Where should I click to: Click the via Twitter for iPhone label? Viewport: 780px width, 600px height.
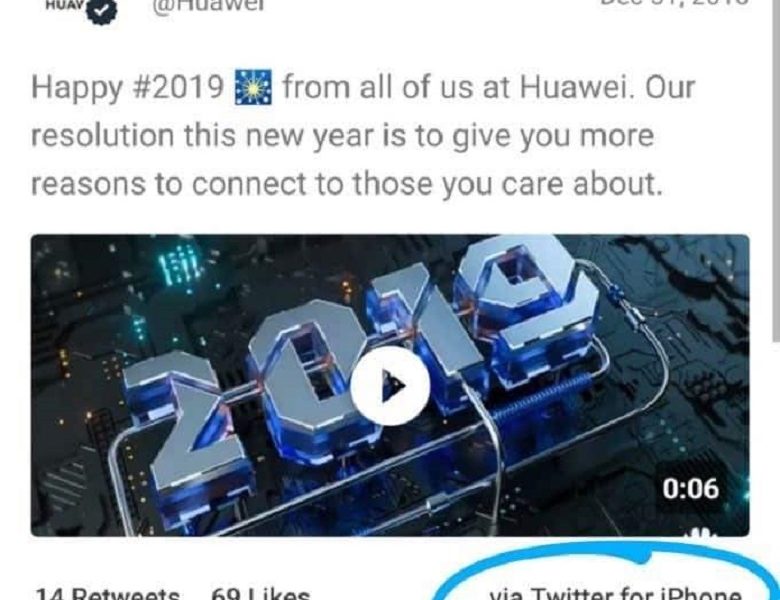(x=615, y=594)
